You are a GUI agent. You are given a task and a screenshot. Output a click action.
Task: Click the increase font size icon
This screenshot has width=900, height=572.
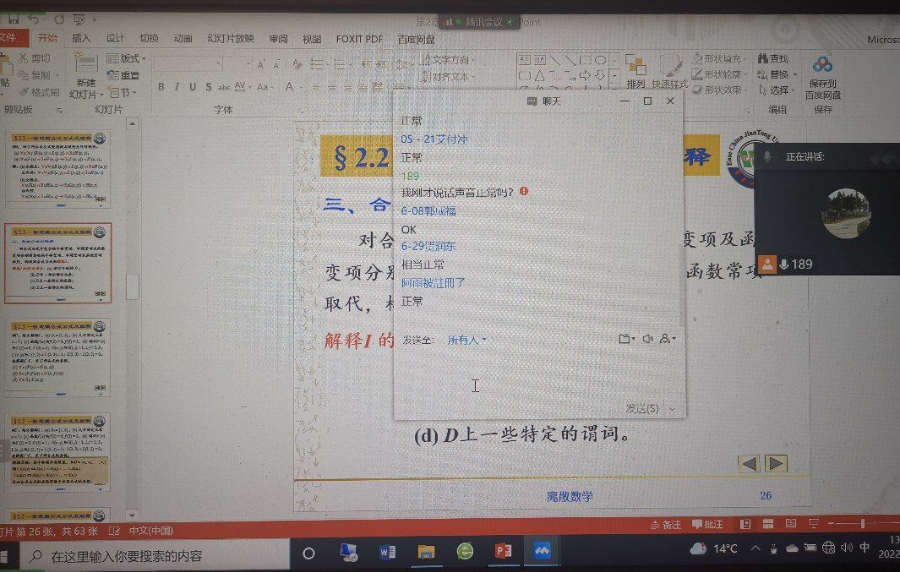click(x=261, y=64)
